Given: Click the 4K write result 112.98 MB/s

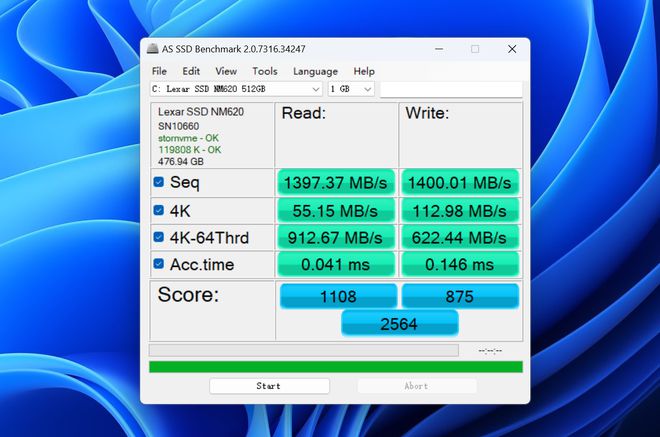Looking at the screenshot, I should pos(460,211).
